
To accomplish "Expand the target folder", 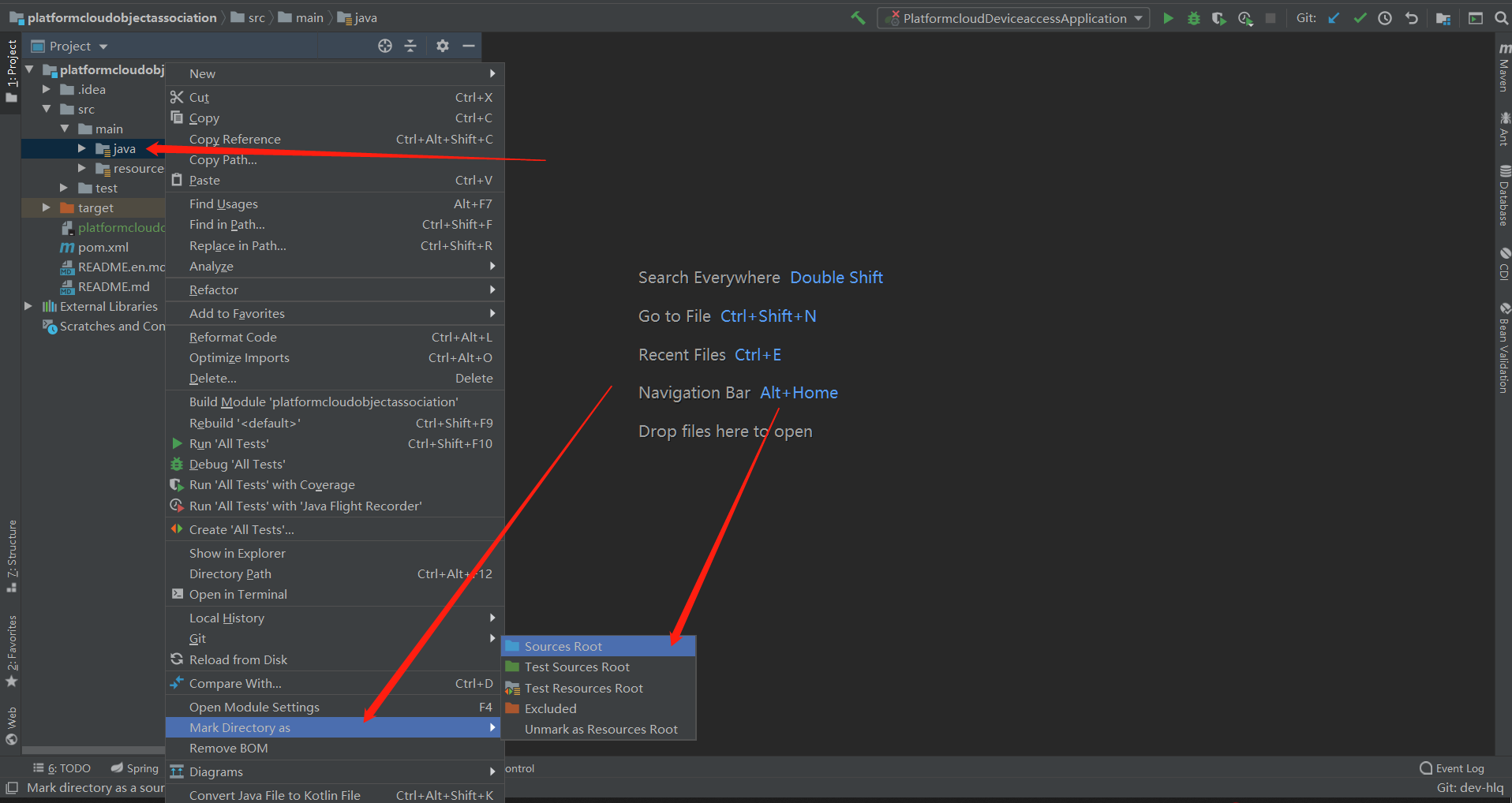I will coord(46,207).
